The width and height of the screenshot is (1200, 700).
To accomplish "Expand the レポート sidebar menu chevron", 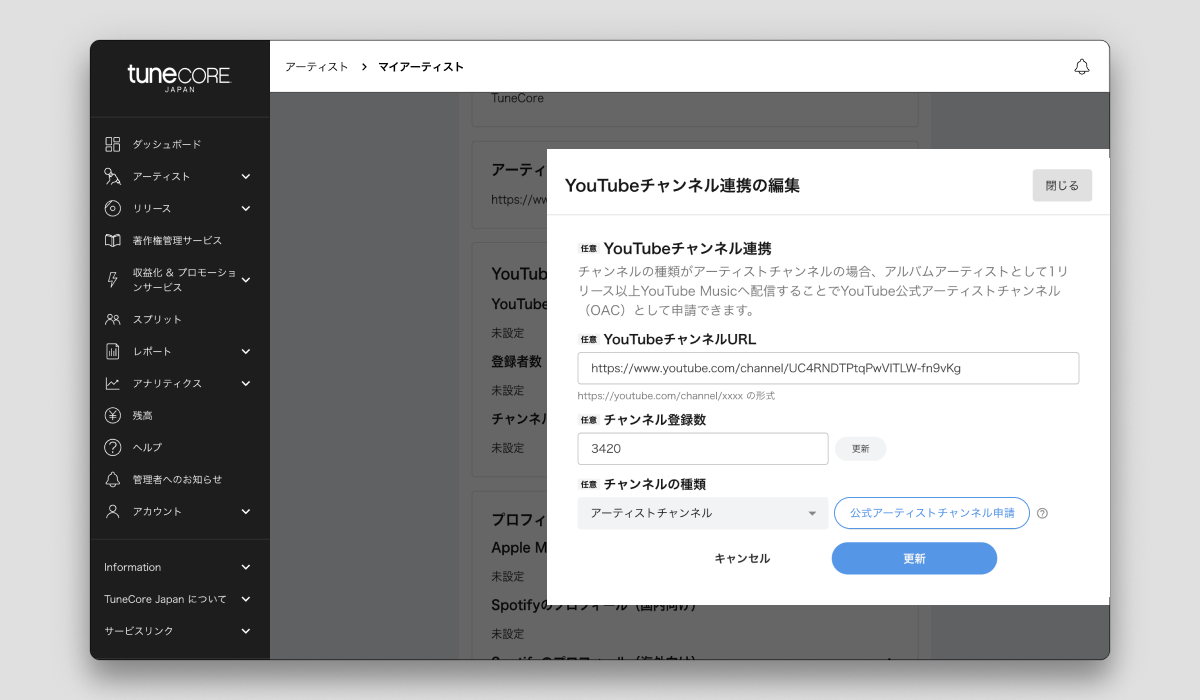I will 246,351.
